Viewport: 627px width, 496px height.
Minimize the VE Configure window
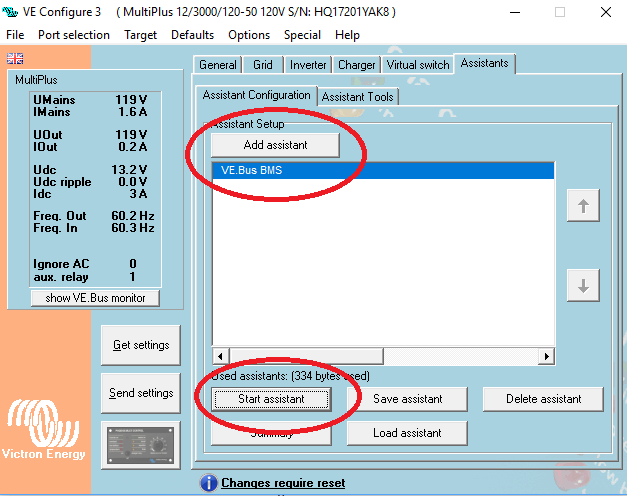(515, 12)
